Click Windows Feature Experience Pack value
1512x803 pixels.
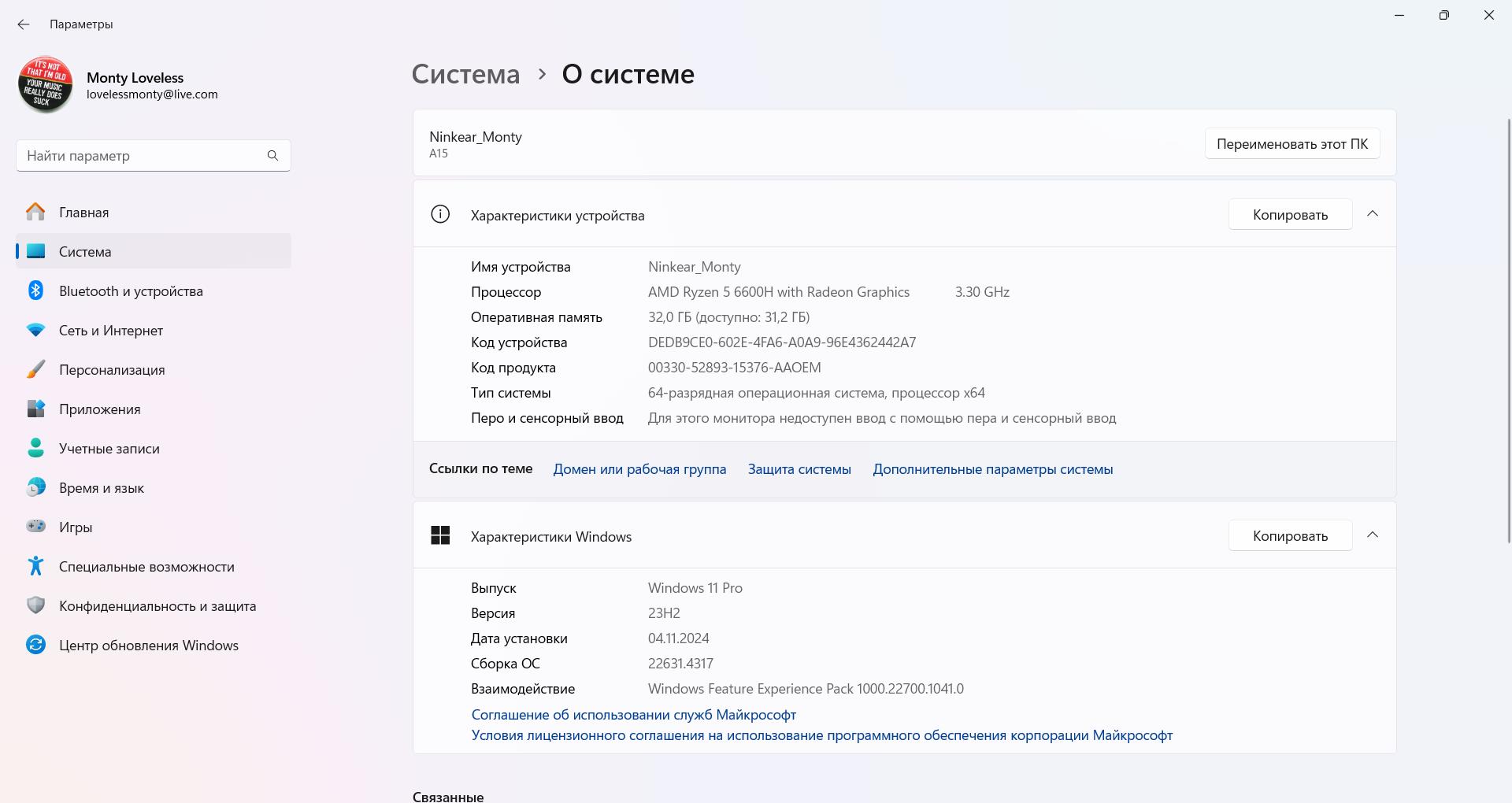(x=806, y=689)
